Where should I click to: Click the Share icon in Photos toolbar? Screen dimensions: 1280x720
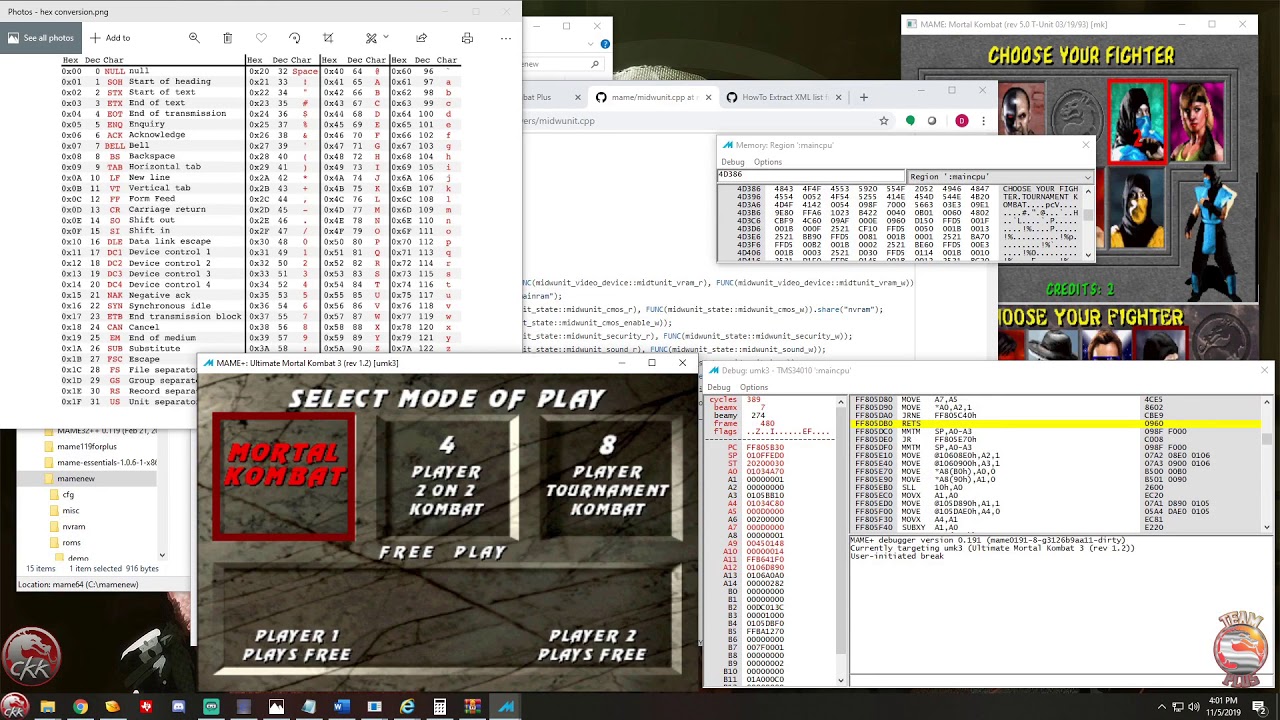pyautogui.click(x=422, y=38)
